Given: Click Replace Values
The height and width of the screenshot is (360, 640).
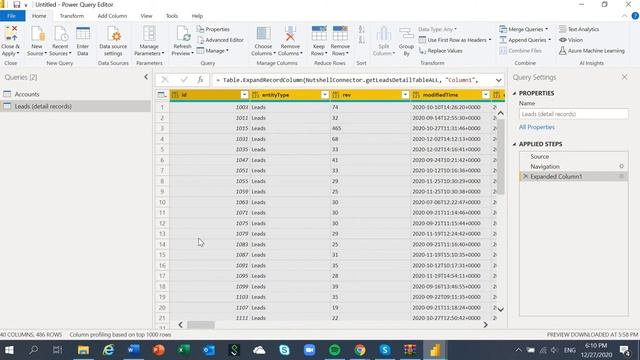Looking at the screenshot, I should tap(440, 51).
